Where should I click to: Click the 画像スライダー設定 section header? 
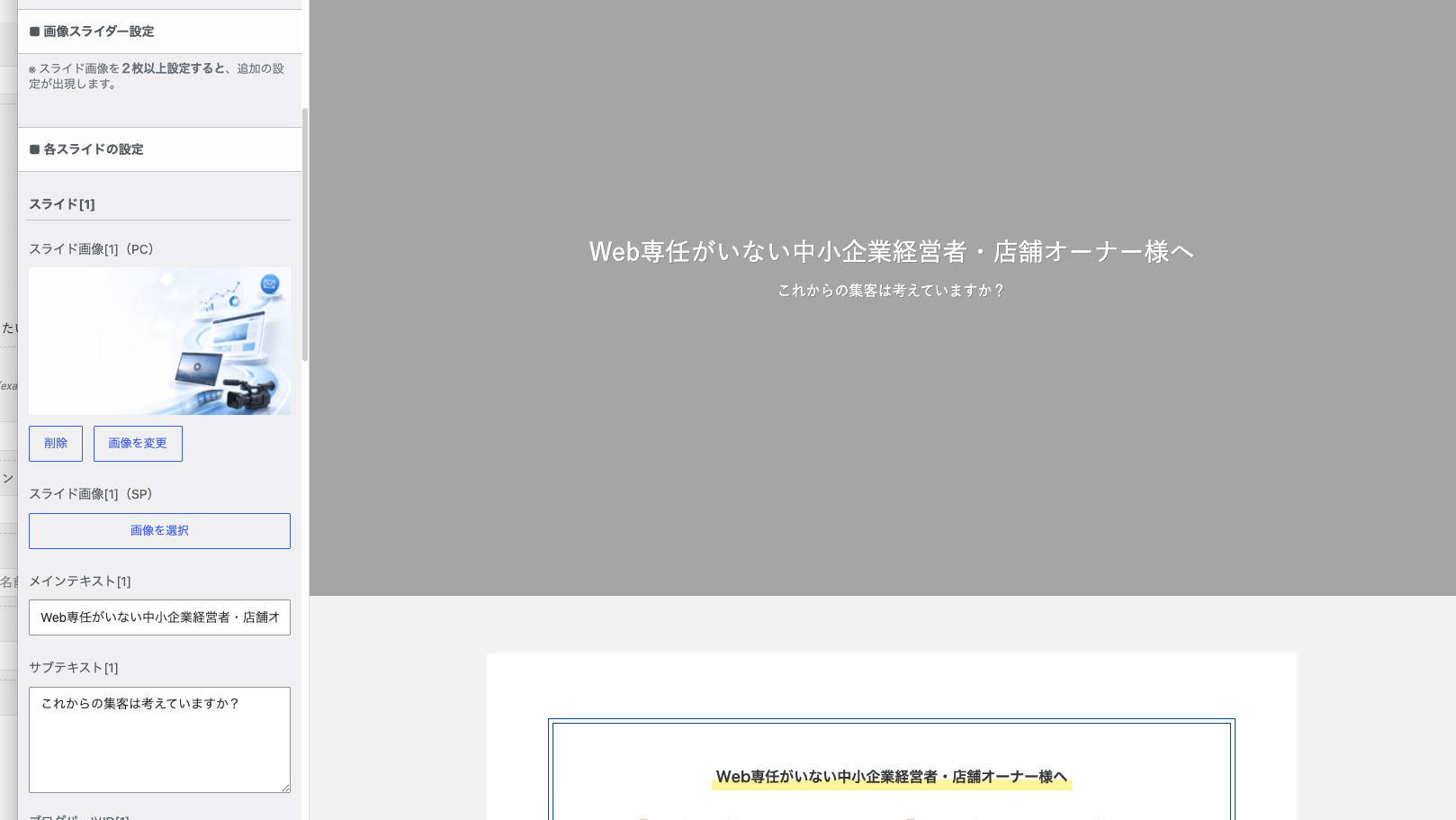[x=159, y=32]
